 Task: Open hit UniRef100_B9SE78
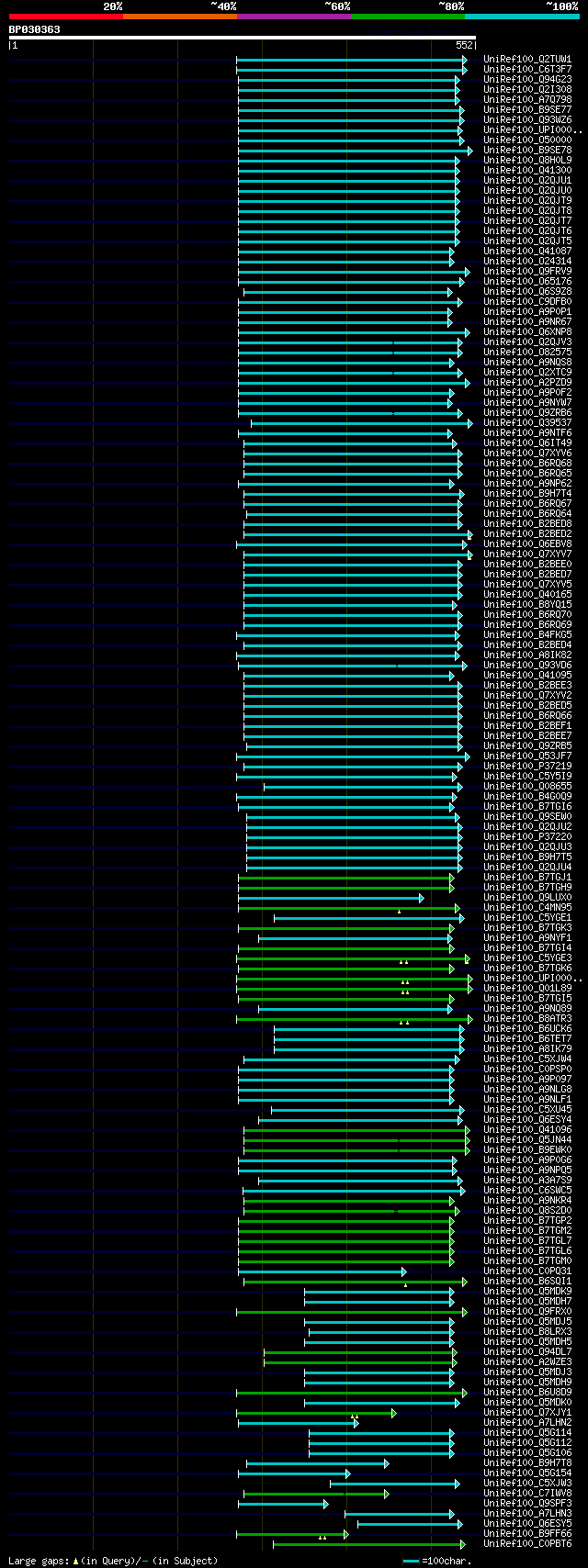[527, 150]
